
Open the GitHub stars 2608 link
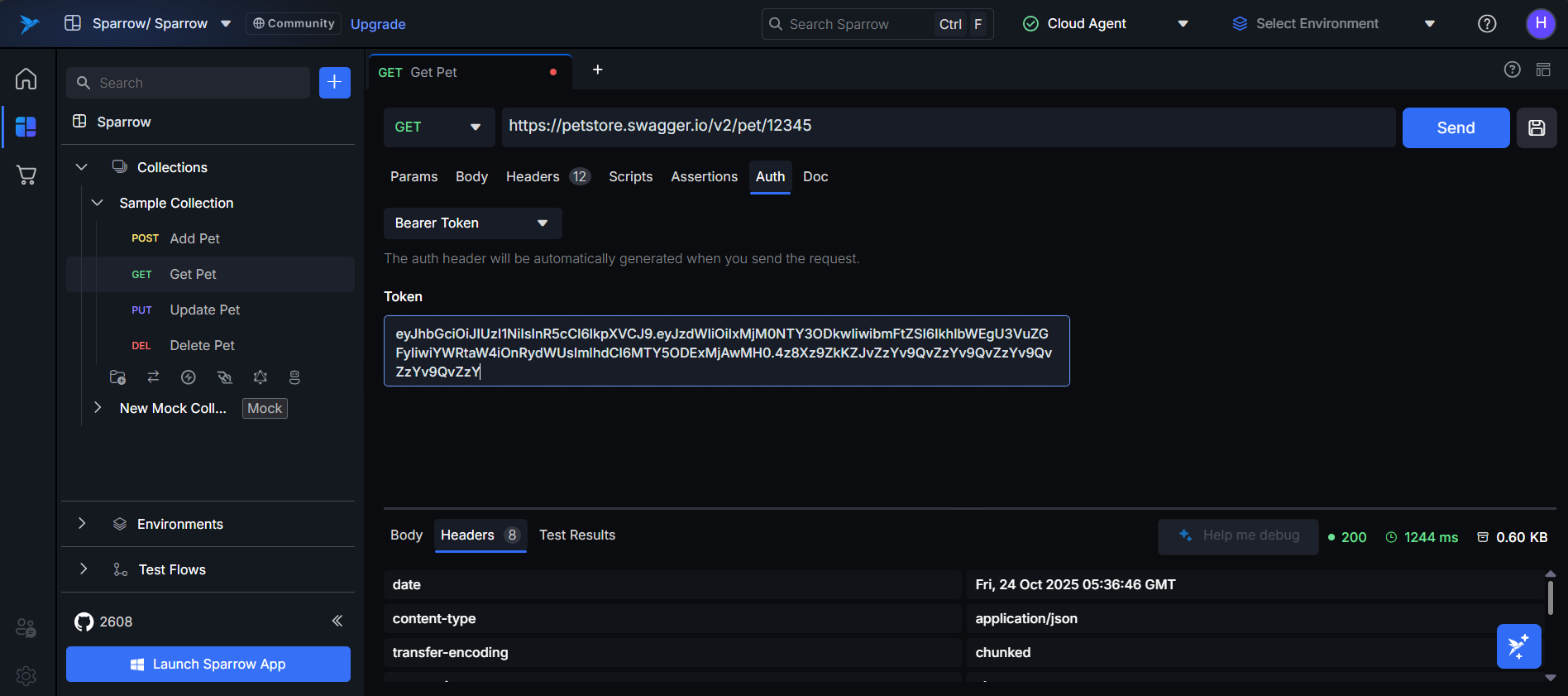pos(104,622)
